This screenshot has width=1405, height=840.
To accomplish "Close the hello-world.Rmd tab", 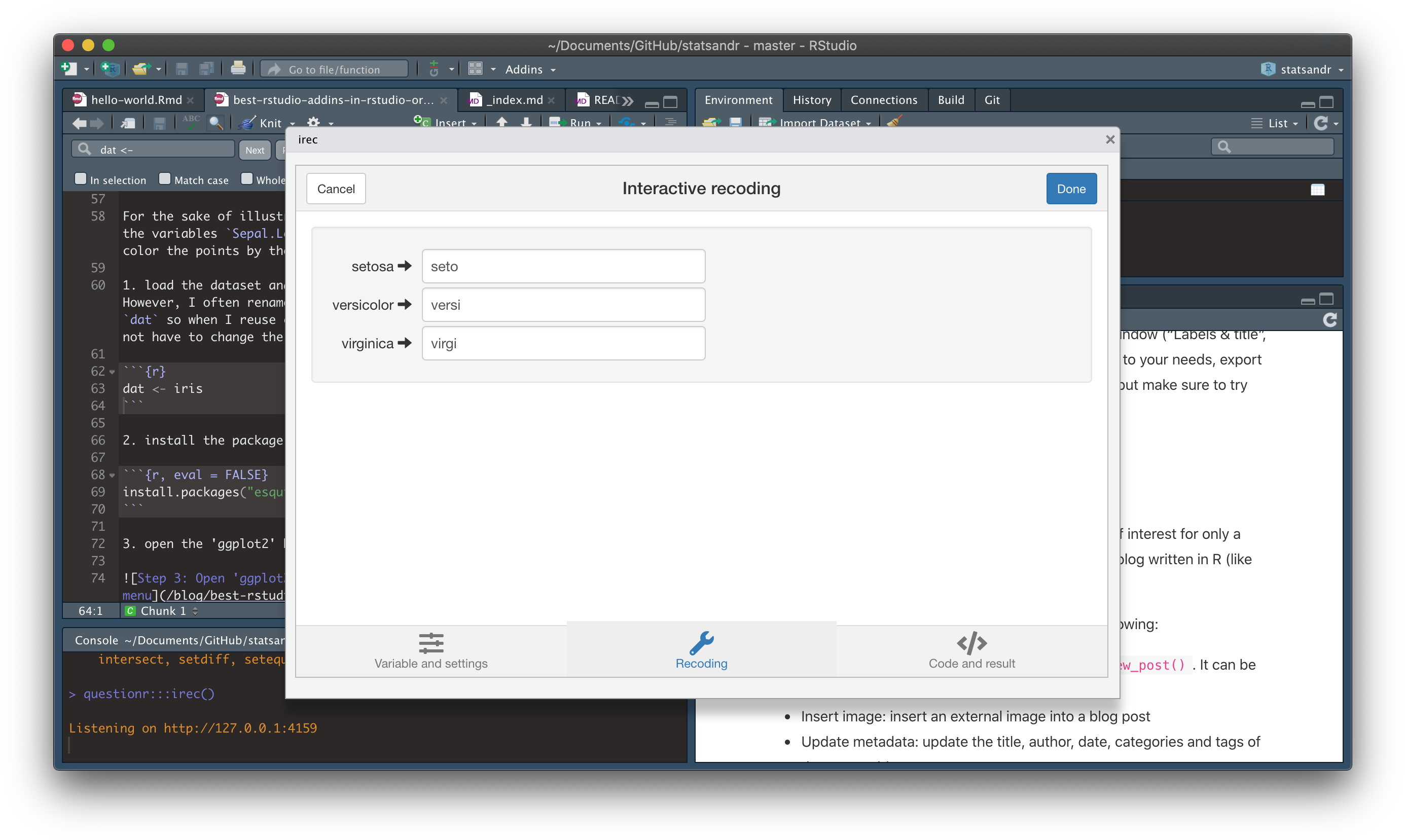I will pyautogui.click(x=191, y=100).
